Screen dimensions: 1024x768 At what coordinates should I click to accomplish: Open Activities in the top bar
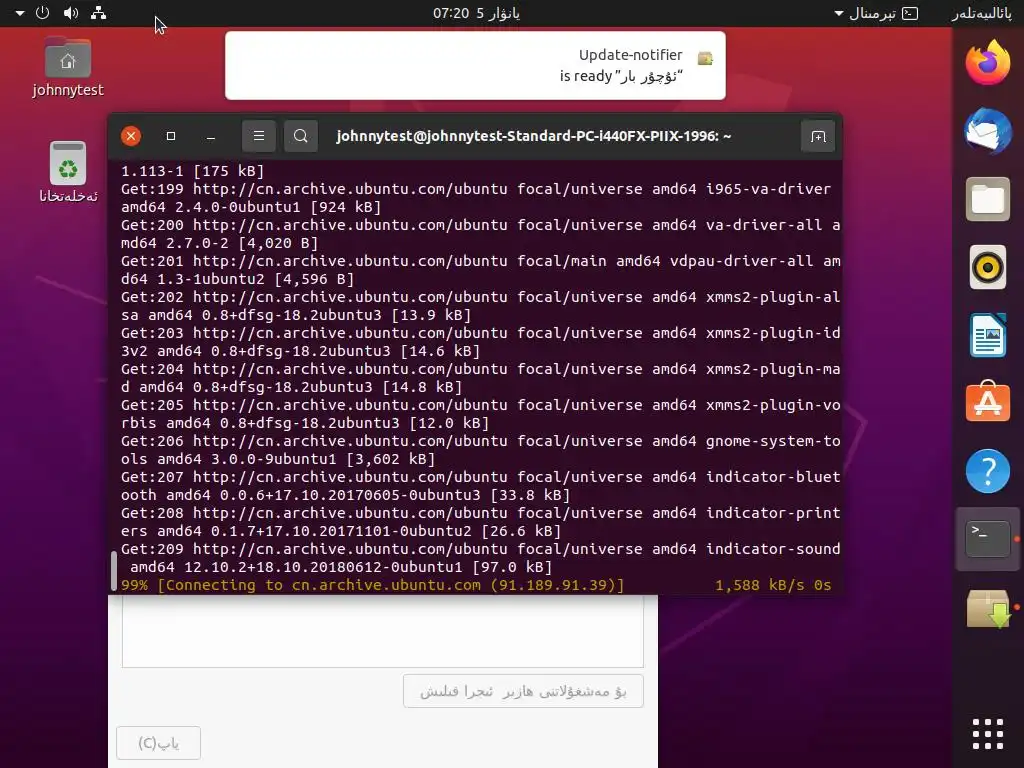[980, 13]
